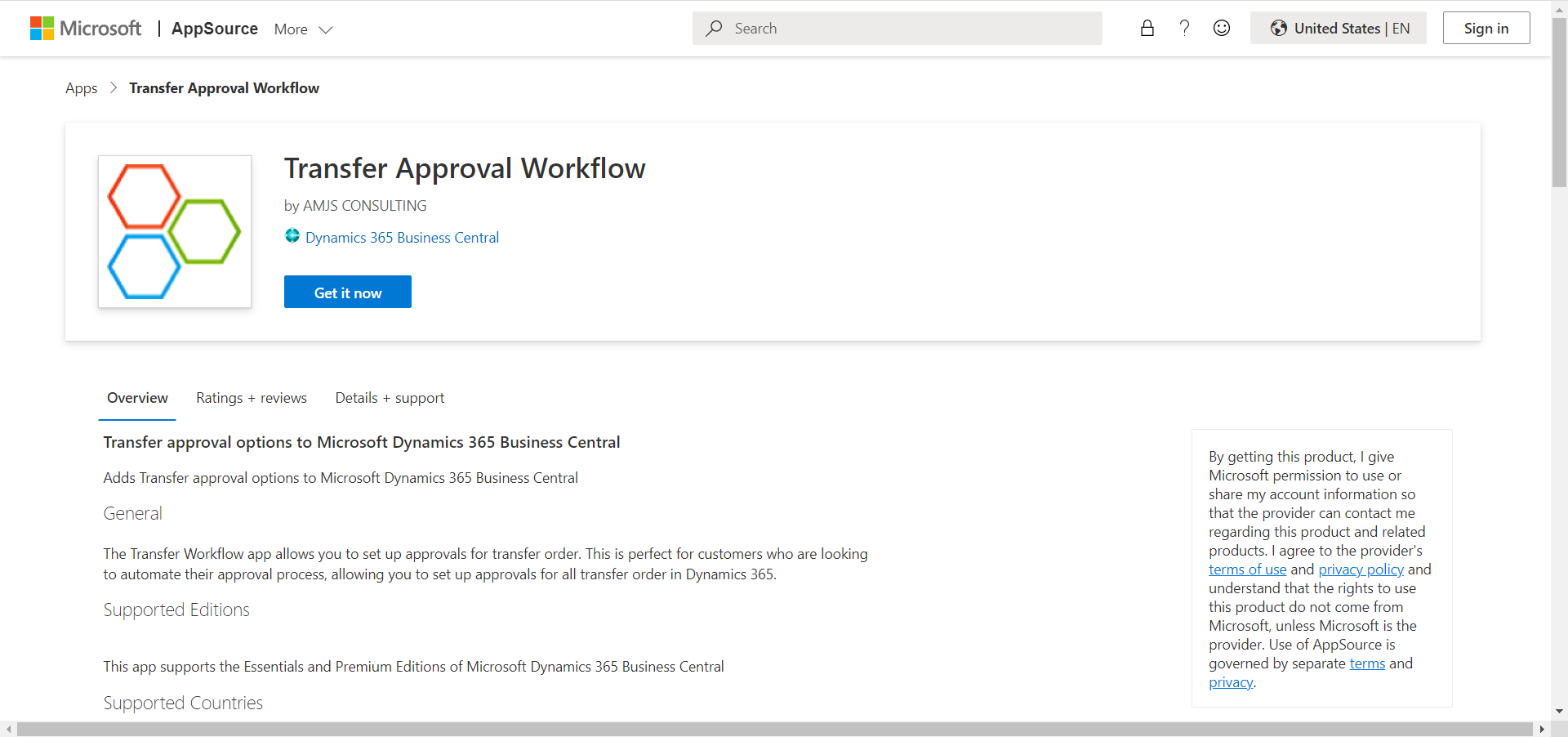Open provider's privacy policy link
The image size is (1568, 737).
click(1361, 569)
